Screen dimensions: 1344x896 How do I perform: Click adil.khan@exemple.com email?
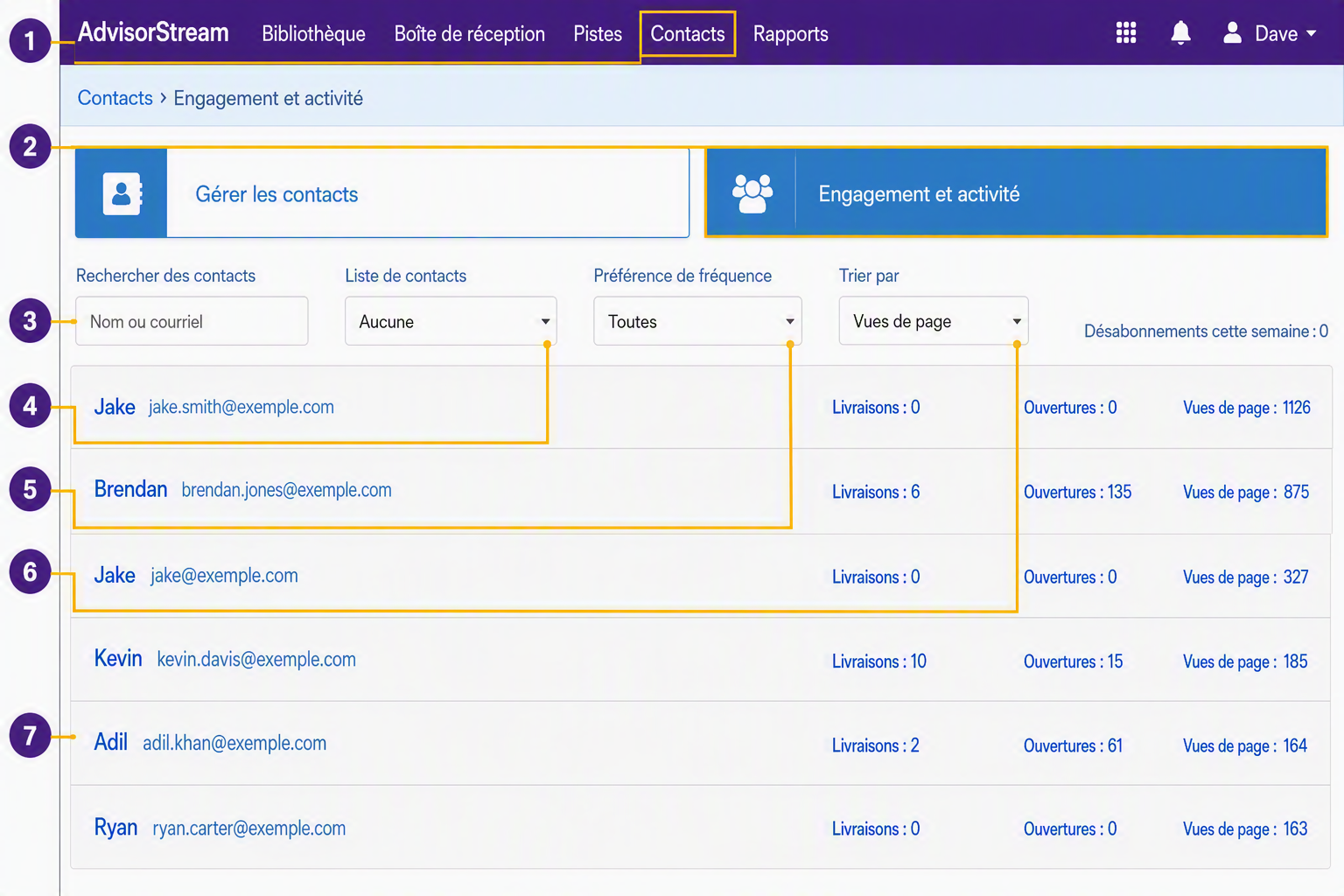[x=234, y=743]
